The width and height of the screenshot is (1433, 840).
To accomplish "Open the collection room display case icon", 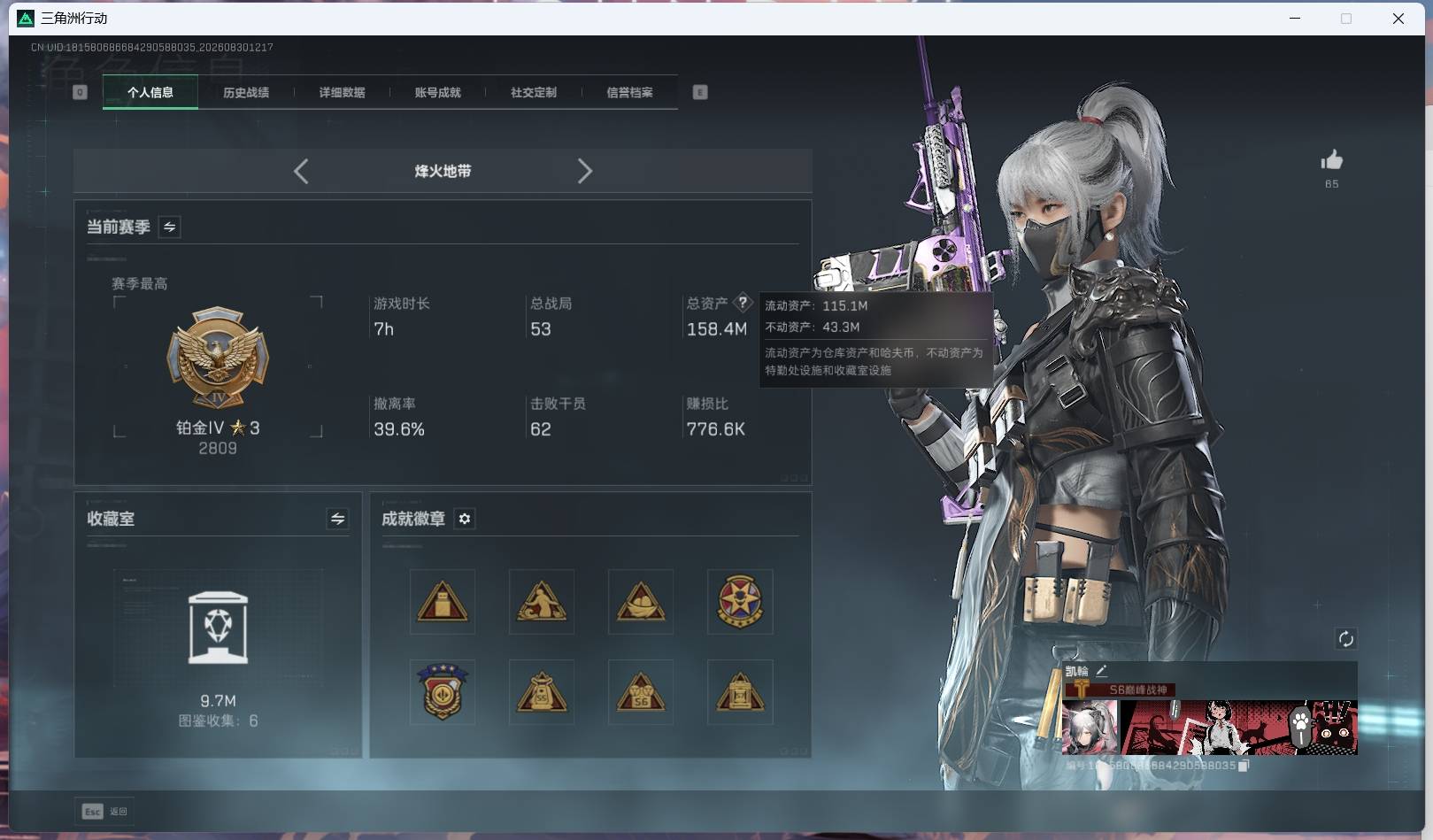I will coord(218,628).
